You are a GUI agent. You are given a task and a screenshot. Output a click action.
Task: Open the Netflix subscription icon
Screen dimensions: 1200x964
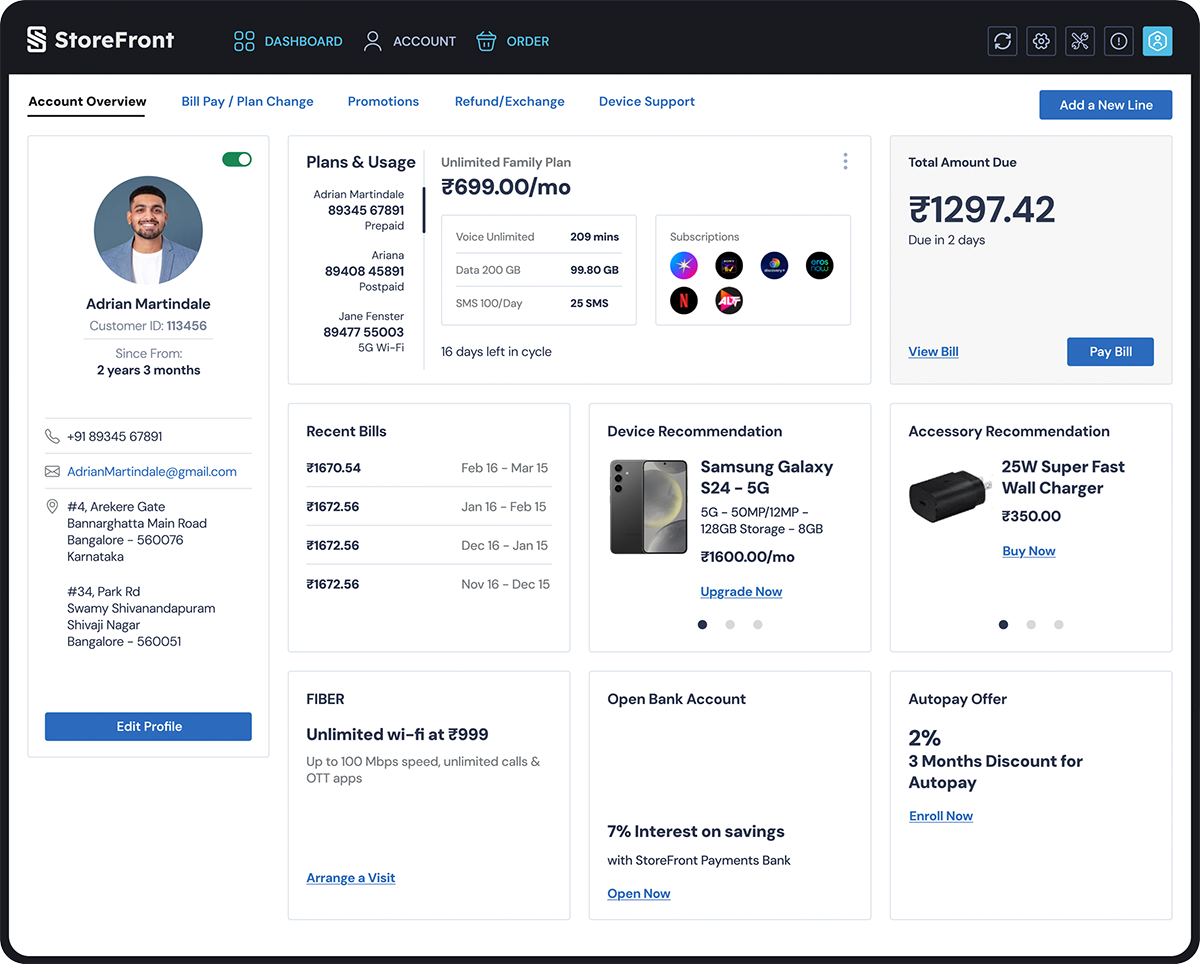[684, 300]
